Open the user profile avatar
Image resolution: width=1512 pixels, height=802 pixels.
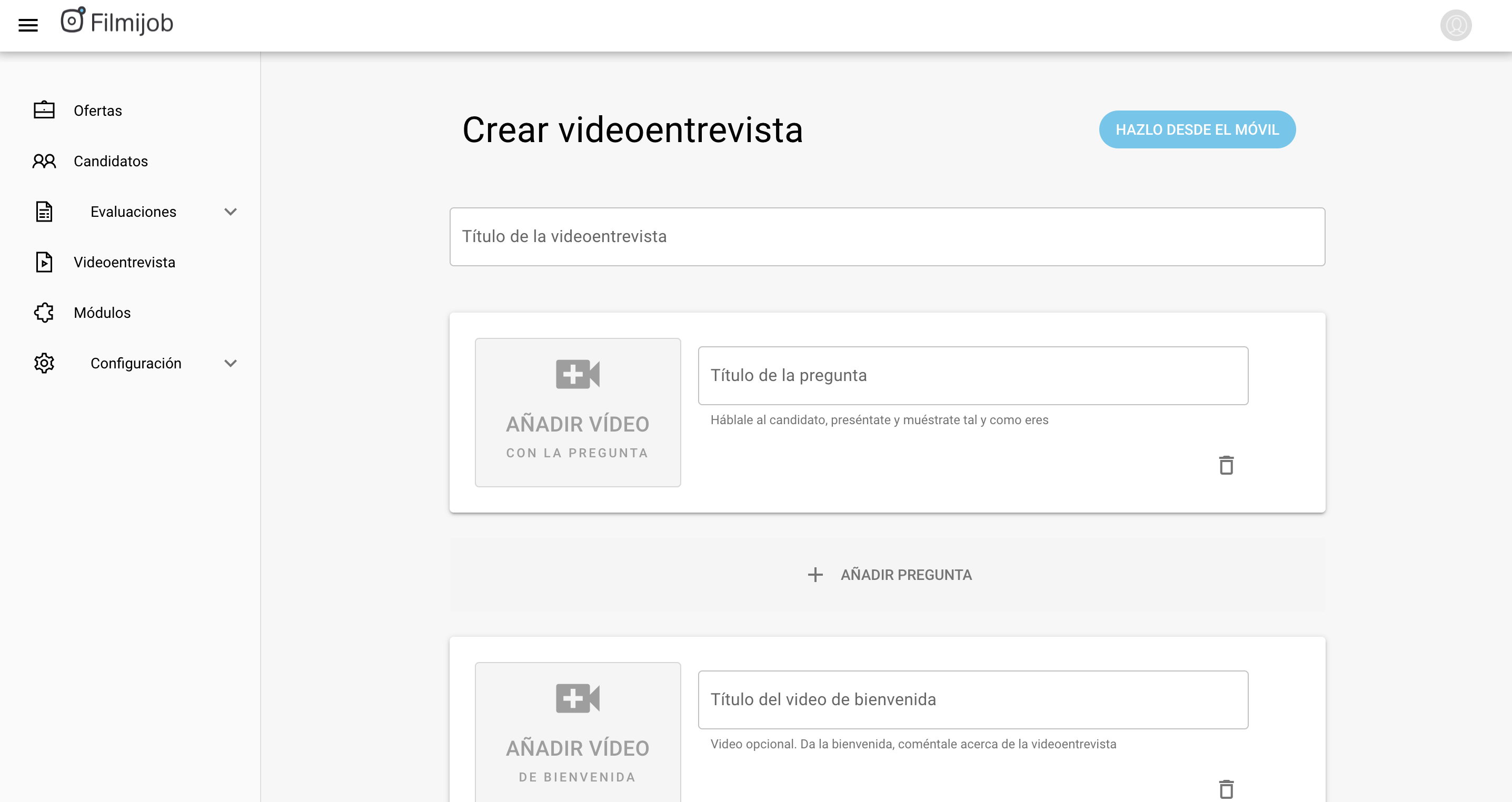coord(1456,25)
